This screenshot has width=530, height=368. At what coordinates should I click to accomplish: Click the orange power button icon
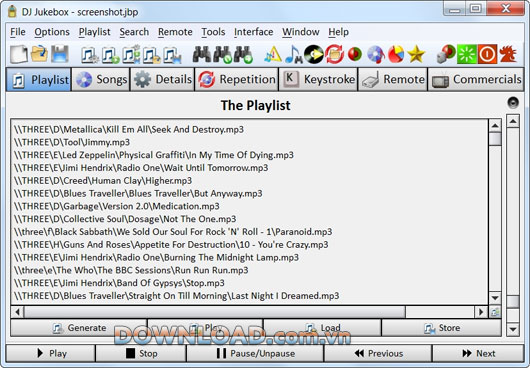coord(487,54)
